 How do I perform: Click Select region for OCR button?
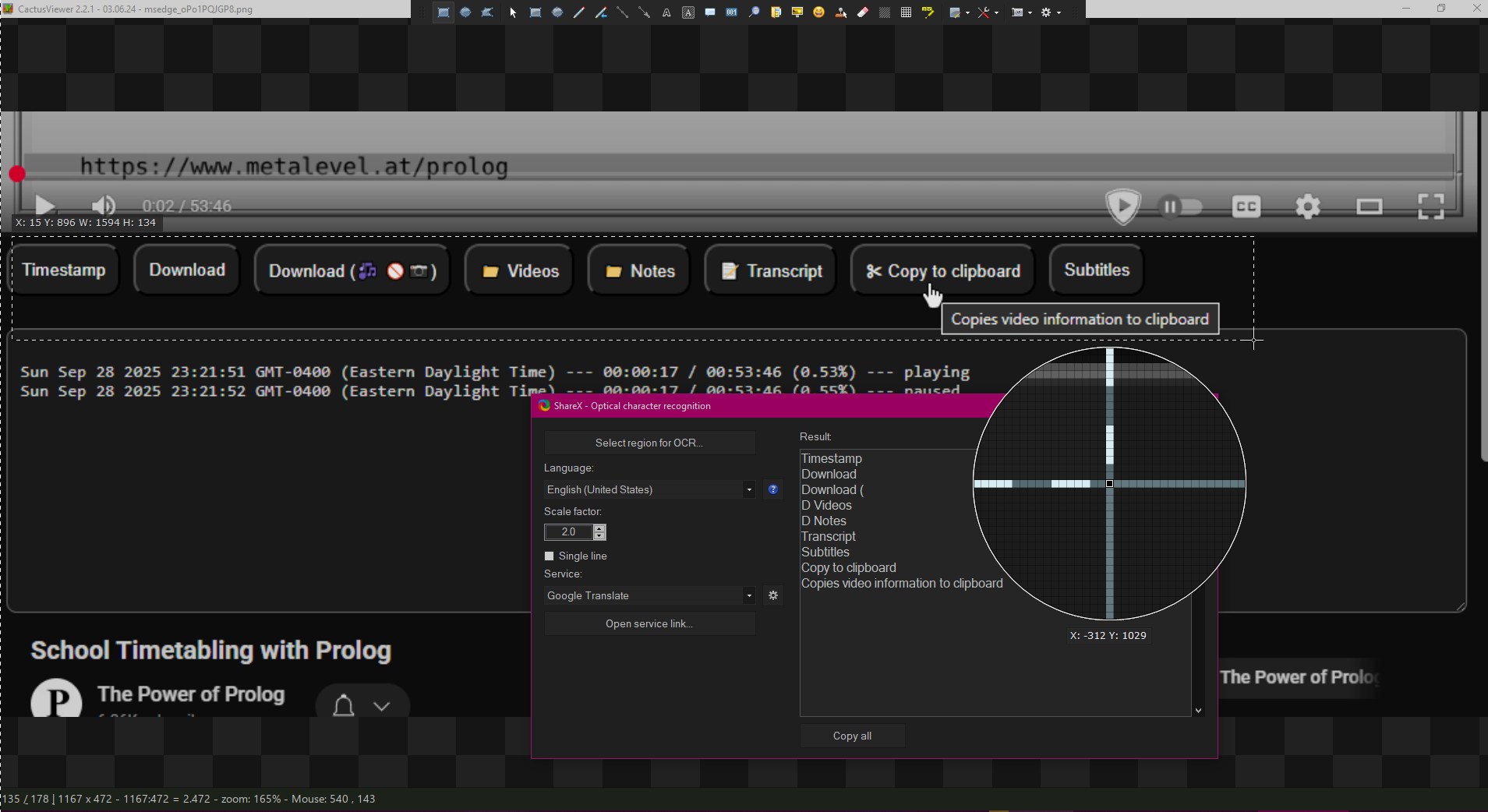pyautogui.click(x=649, y=443)
